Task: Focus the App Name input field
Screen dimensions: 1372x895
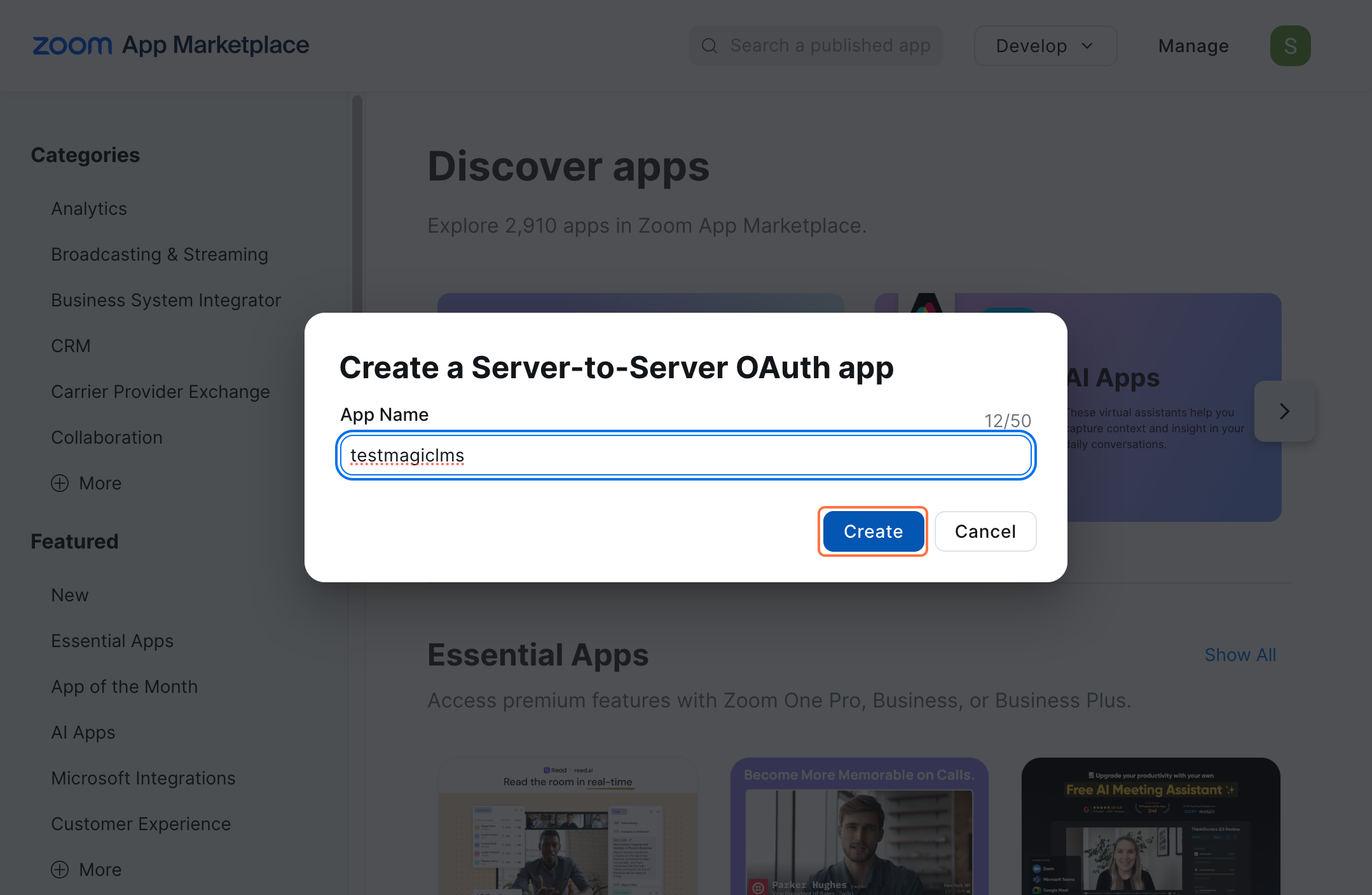Action: coord(686,455)
